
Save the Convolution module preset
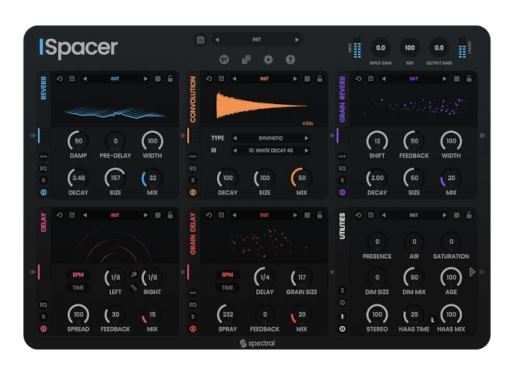221,79
